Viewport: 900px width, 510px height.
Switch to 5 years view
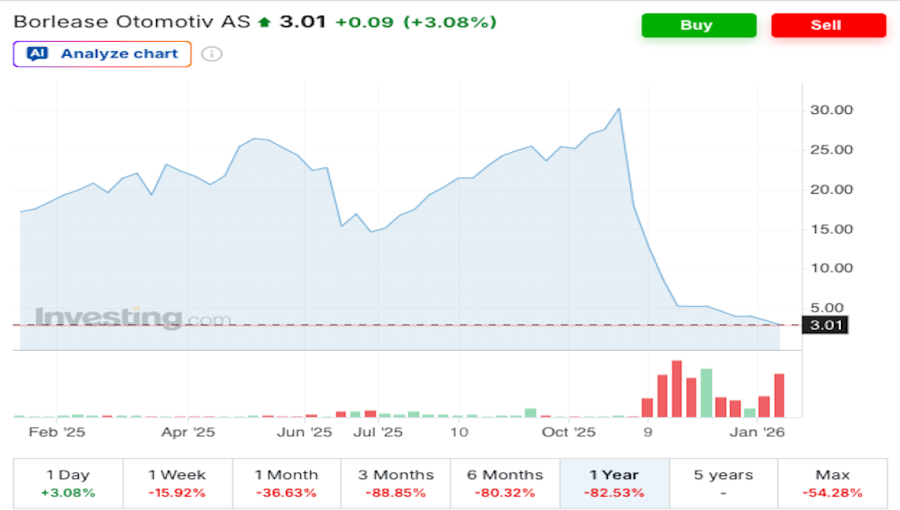point(722,483)
